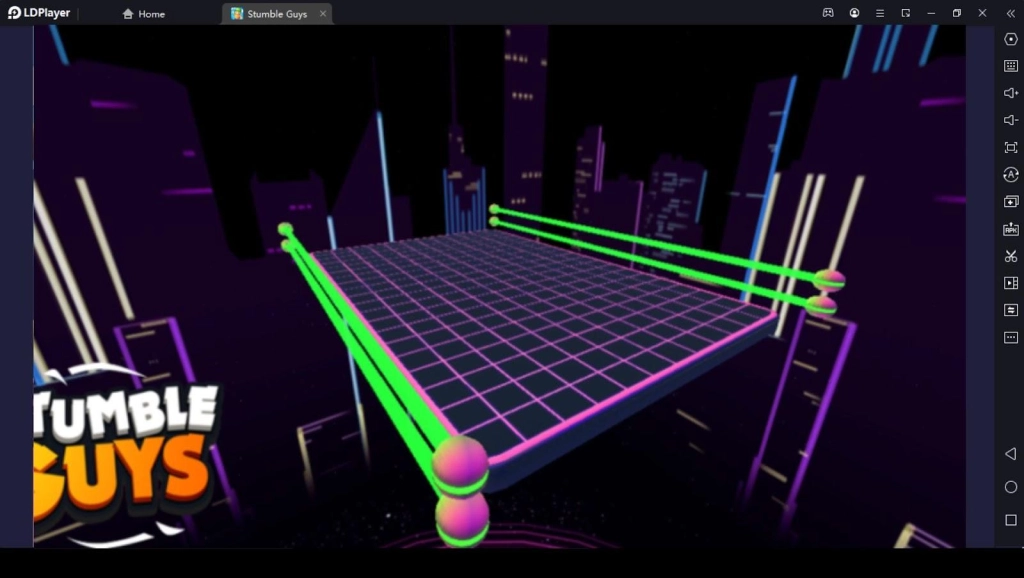1024x578 pixels.
Task: Switch to the Home tab
Action: click(x=144, y=14)
